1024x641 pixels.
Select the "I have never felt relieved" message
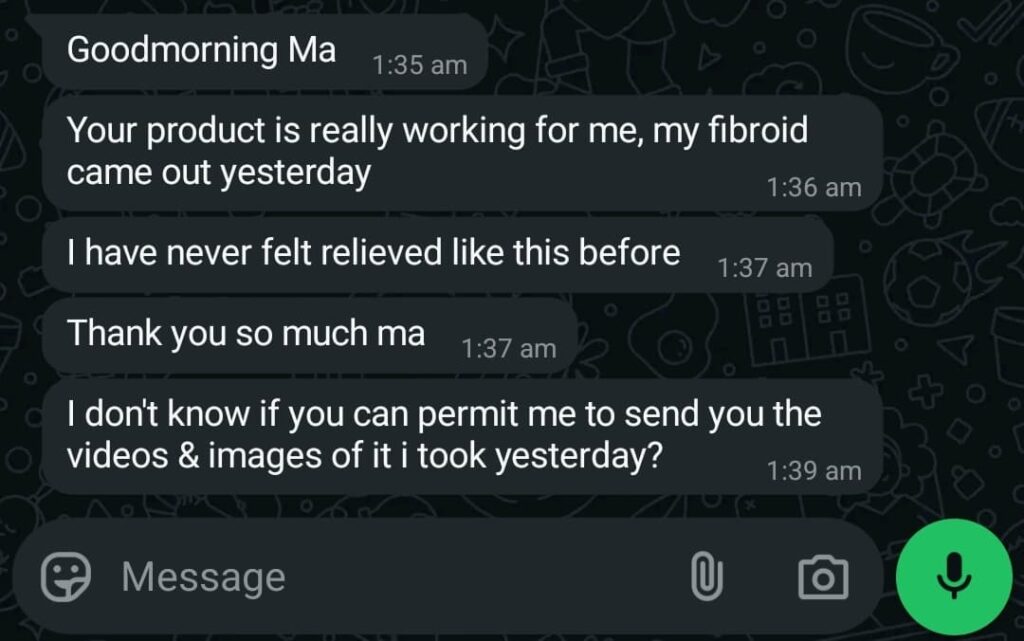tap(372, 253)
